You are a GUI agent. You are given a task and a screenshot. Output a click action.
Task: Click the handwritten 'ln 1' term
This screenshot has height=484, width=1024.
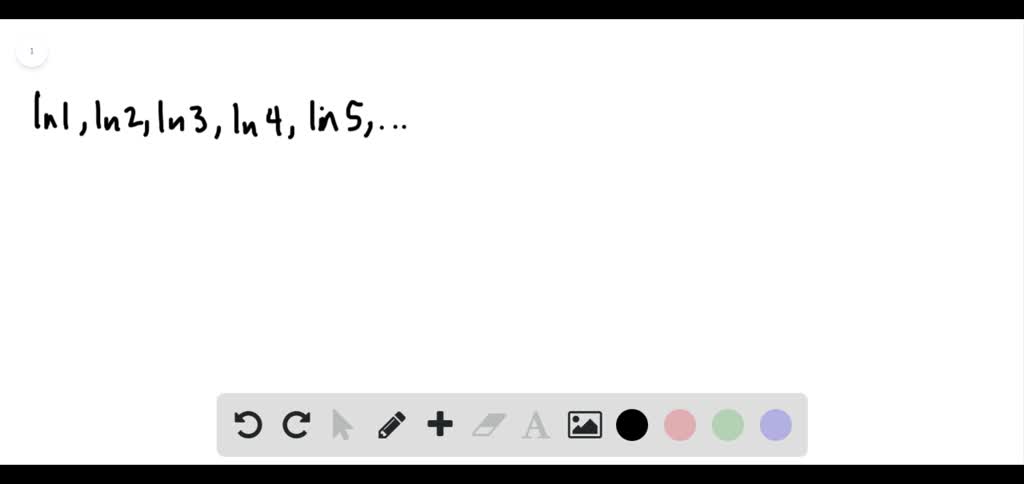click(x=52, y=113)
